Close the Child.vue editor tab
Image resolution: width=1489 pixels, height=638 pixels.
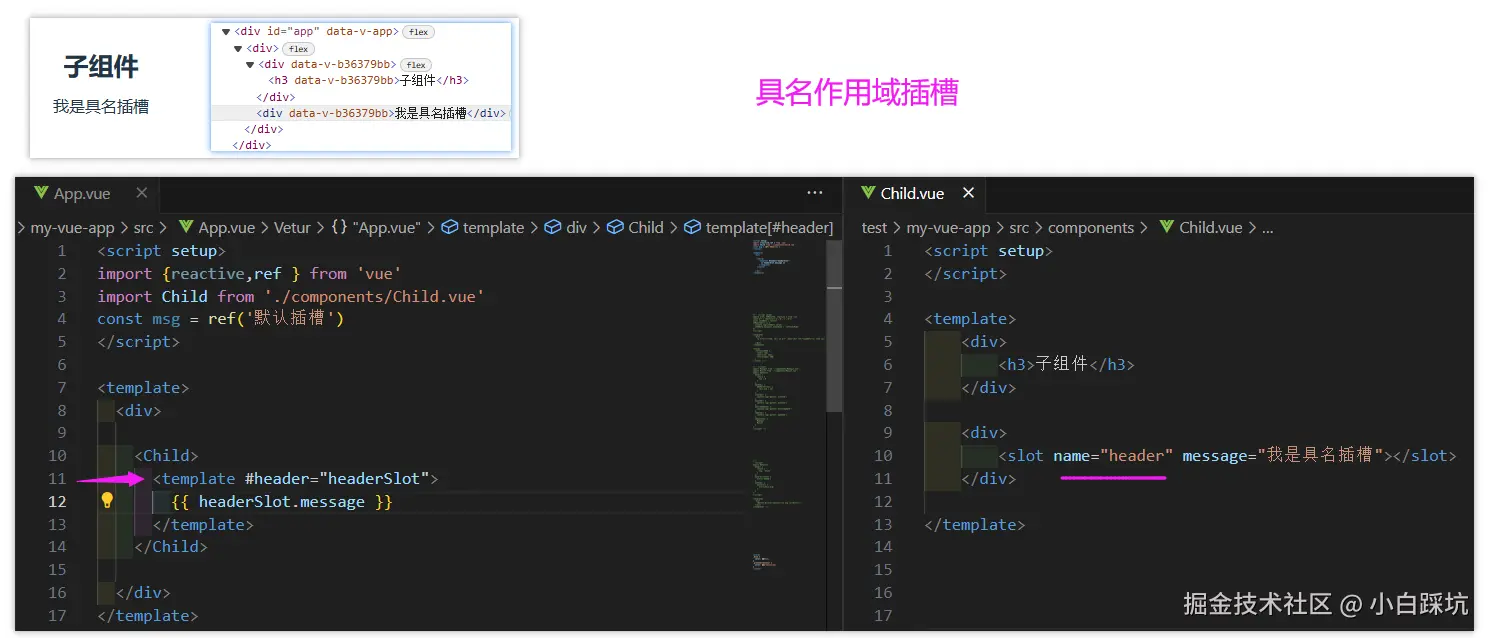tap(967, 193)
